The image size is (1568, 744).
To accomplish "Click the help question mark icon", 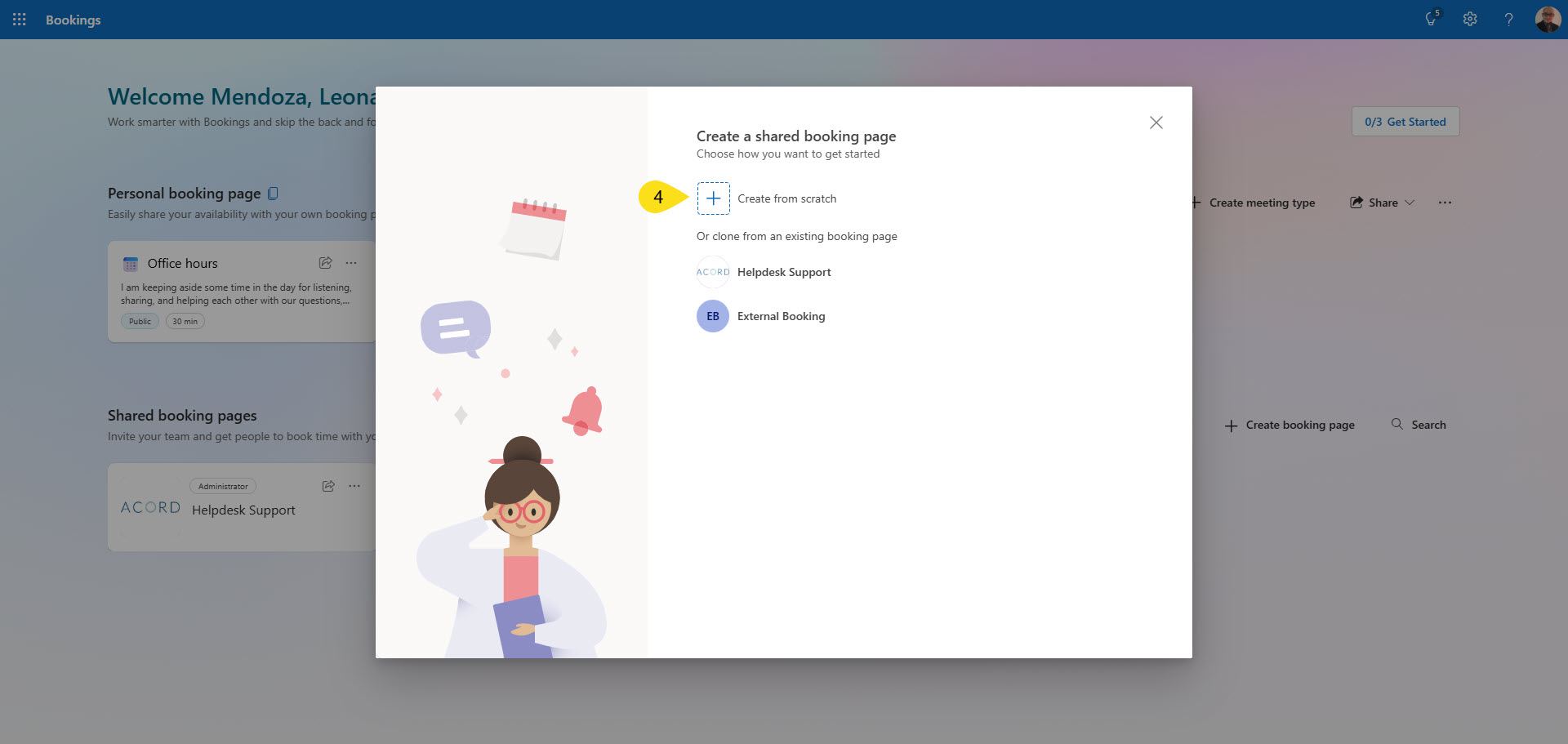I will point(1508,20).
